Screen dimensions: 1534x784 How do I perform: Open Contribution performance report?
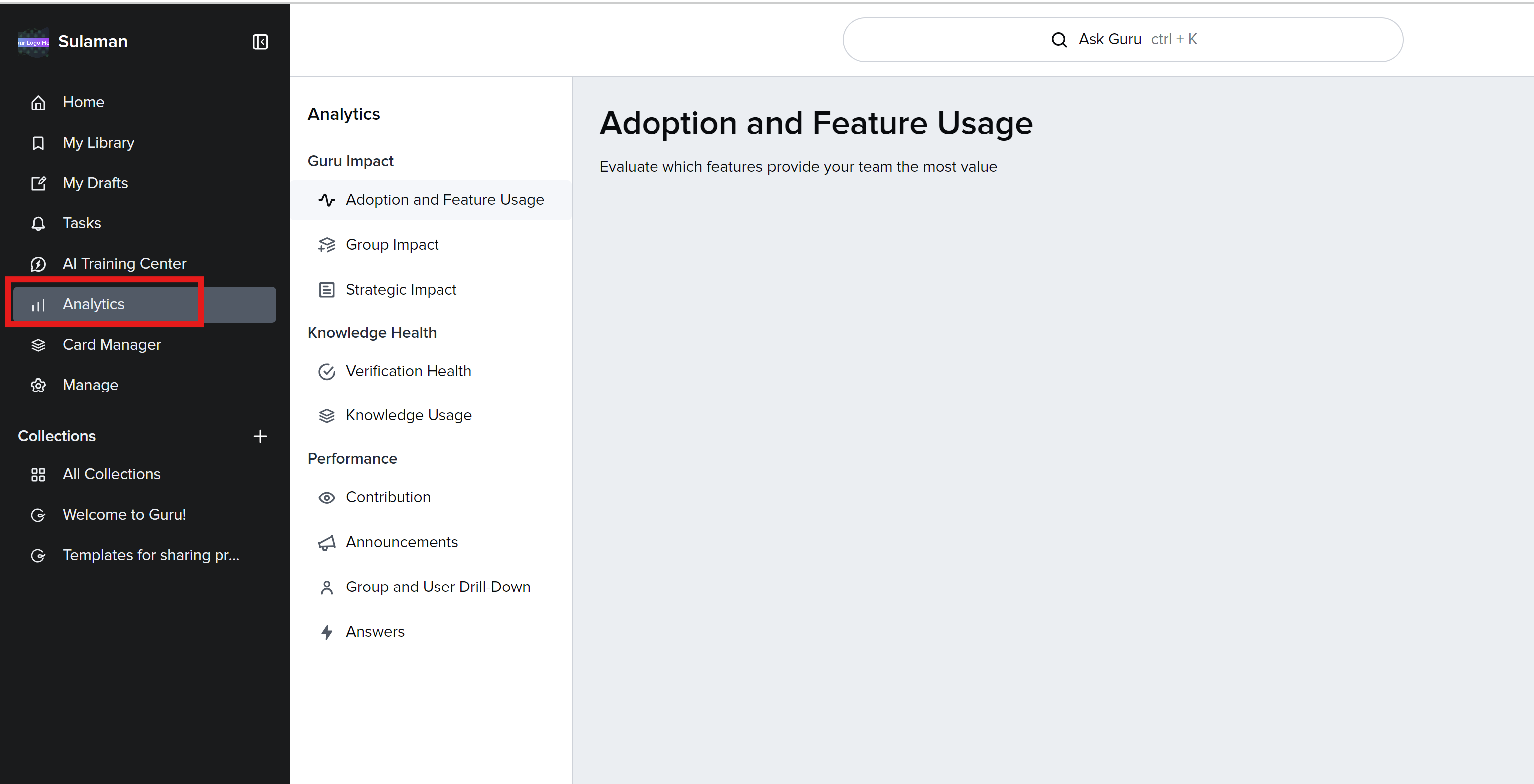pos(388,497)
